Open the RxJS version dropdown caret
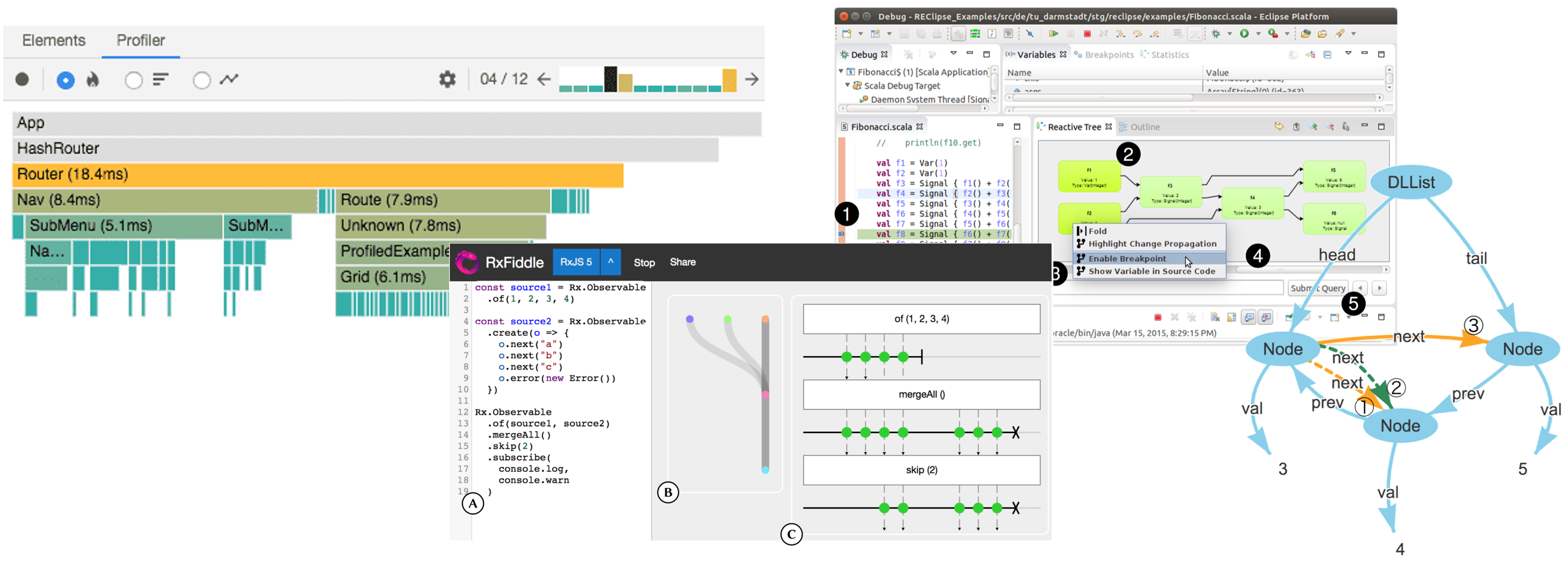 point(610,262)
